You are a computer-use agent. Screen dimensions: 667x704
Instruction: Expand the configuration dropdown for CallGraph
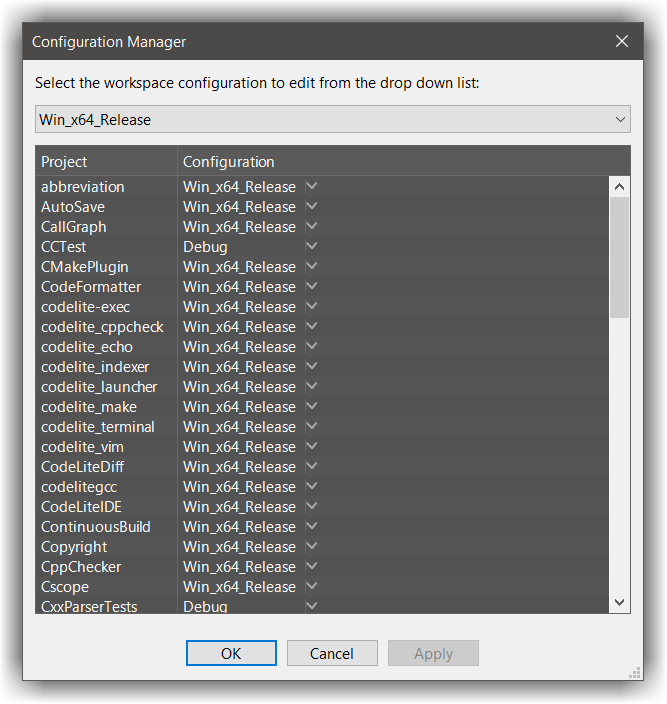click(x=312, y=226)
